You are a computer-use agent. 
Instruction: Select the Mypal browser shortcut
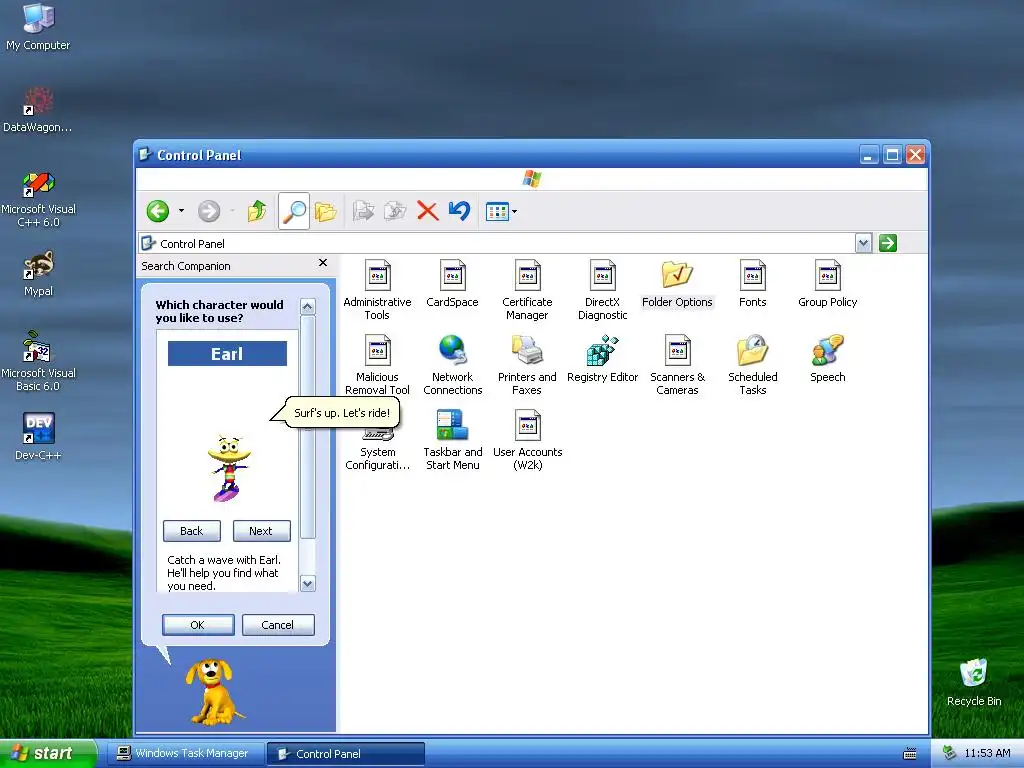pyautogui.click(x=38, y=274)
